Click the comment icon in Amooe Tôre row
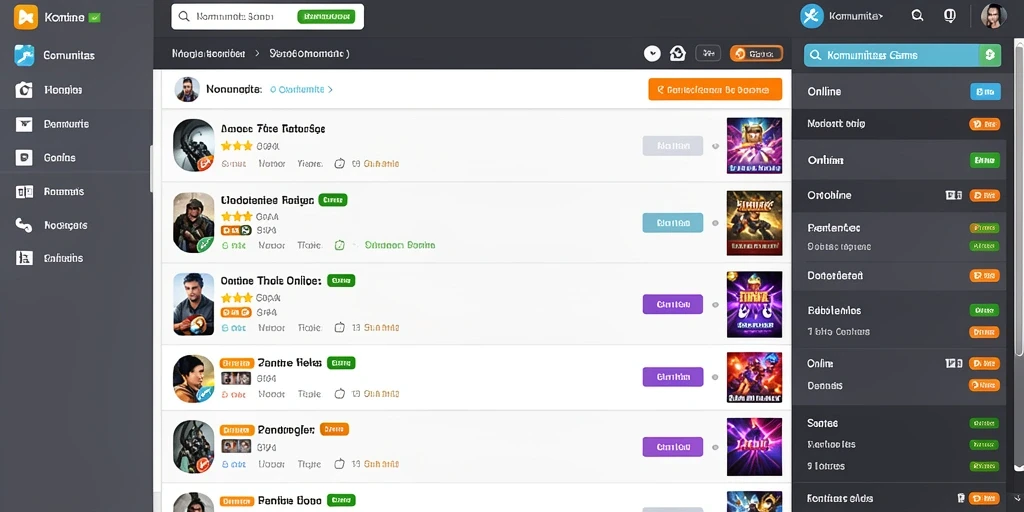 point(340,163)
